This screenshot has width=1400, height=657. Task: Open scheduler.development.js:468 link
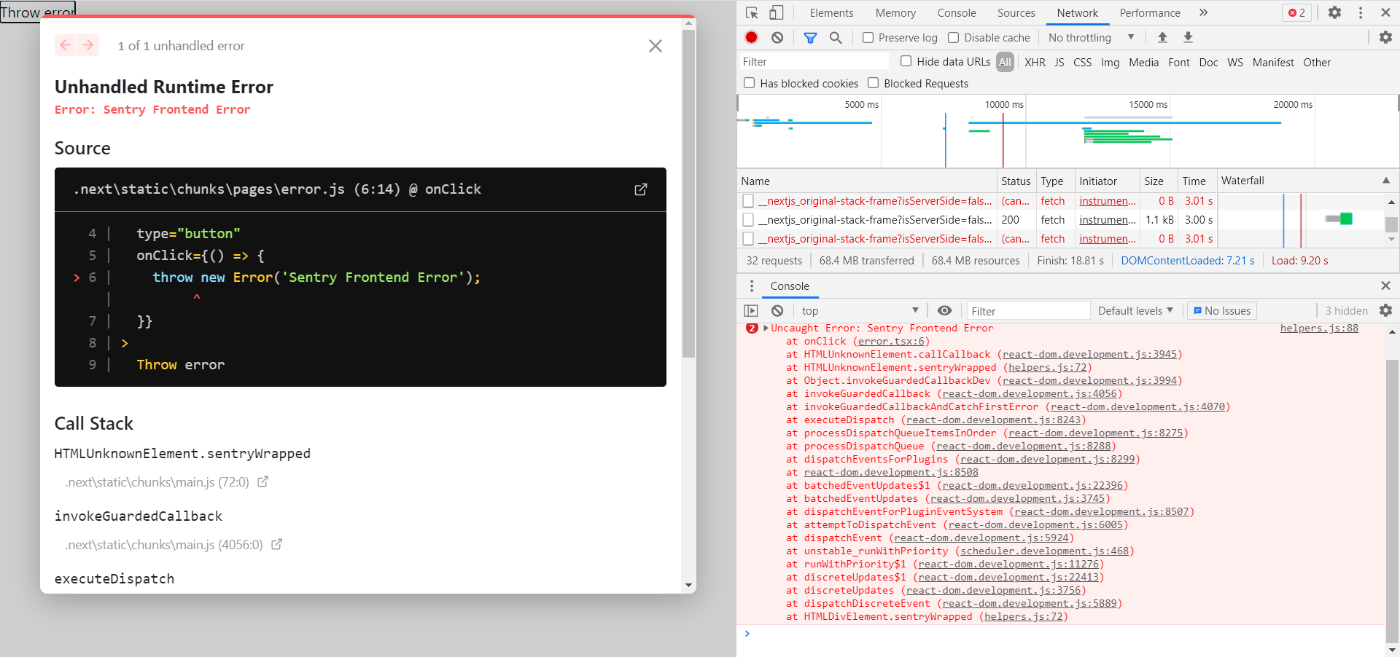pyautogui.click(x=1044, y=551)
